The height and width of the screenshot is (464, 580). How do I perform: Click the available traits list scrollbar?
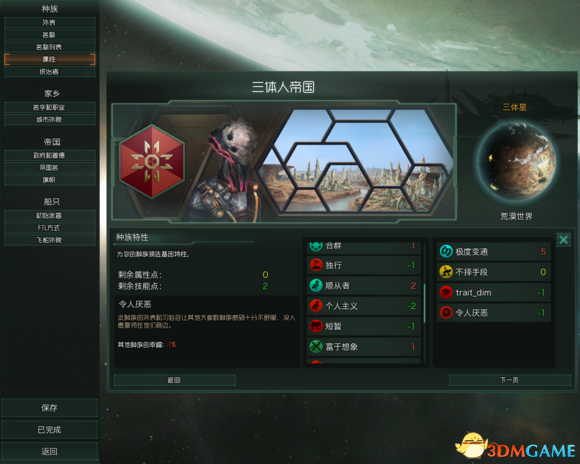424,303
